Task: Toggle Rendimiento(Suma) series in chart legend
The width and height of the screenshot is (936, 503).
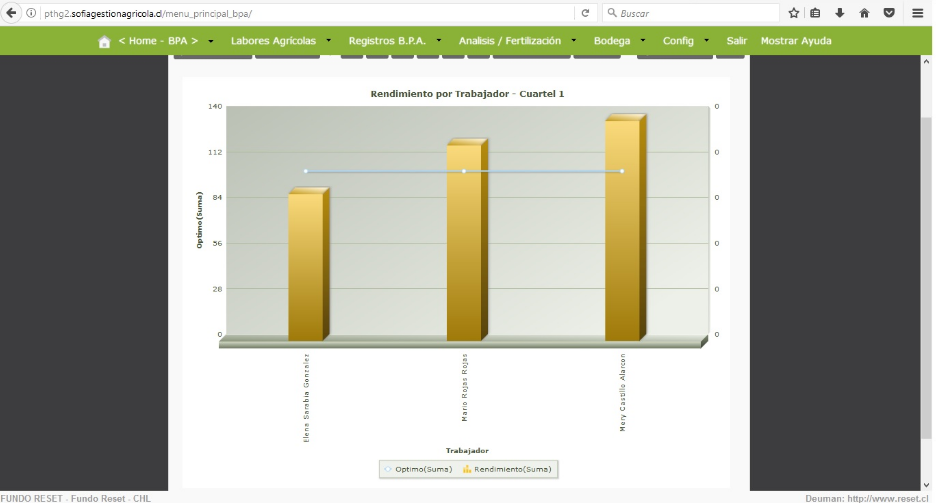Action: 507,470
